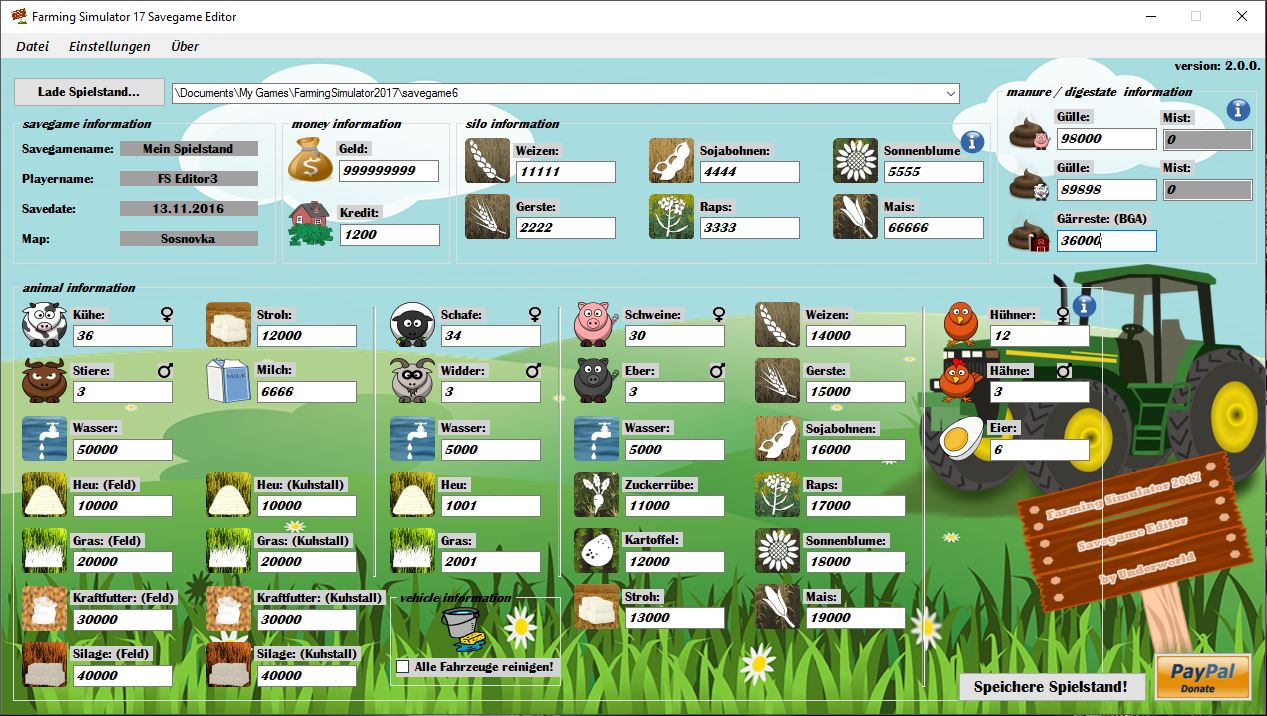Click the cows Wasser field showing 50000

(x=122, y=450)
